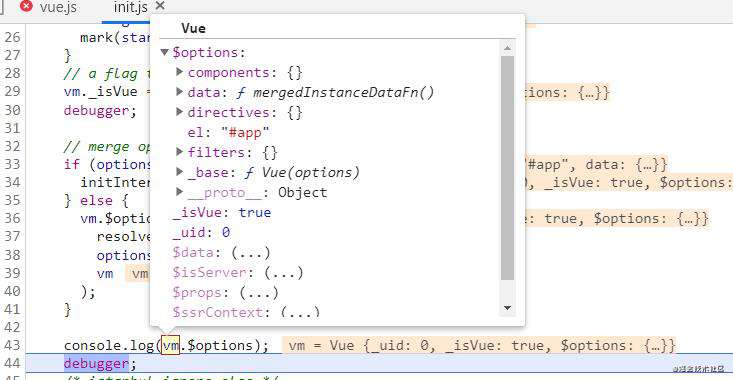
Task: Click inline vm = Vue value on line 43
Action: click(x=481, y=345)
